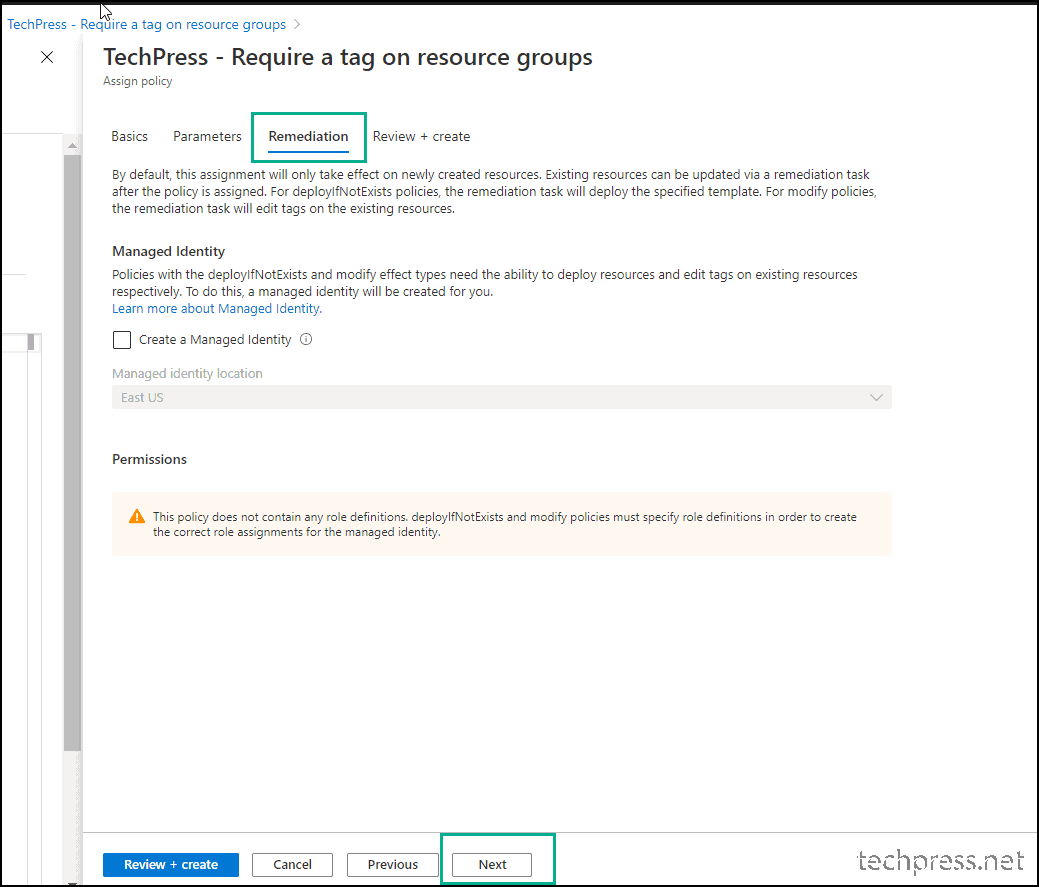The width and height of the screenshot is (1039, 887).
Task: Click the blue Review + create button
Action: 171,864
